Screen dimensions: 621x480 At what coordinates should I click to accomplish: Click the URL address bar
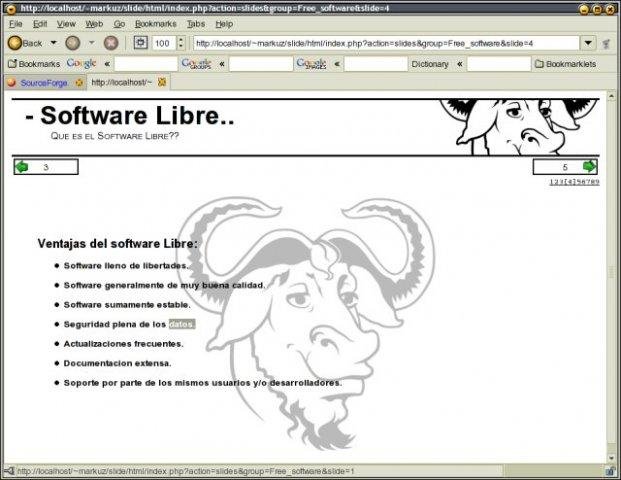point(386,43)
